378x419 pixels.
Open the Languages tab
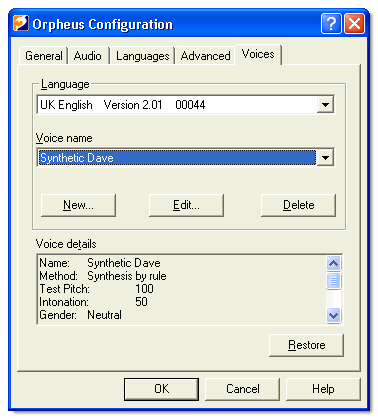click(x=143, y=56)
